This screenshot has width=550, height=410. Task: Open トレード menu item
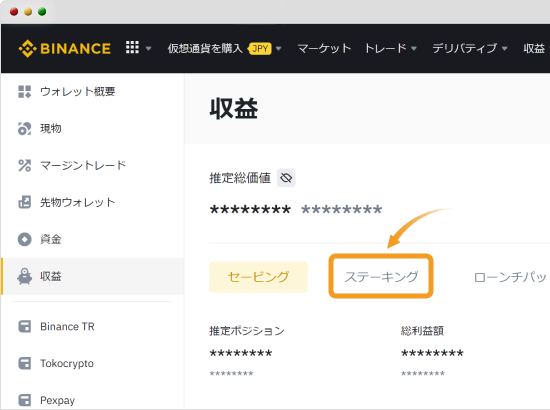(x=385, y=48)
